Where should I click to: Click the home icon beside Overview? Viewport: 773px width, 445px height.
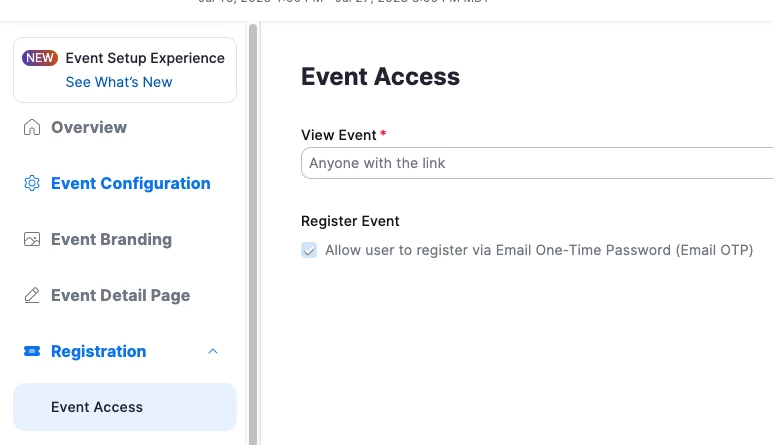[x=32, y=128]
